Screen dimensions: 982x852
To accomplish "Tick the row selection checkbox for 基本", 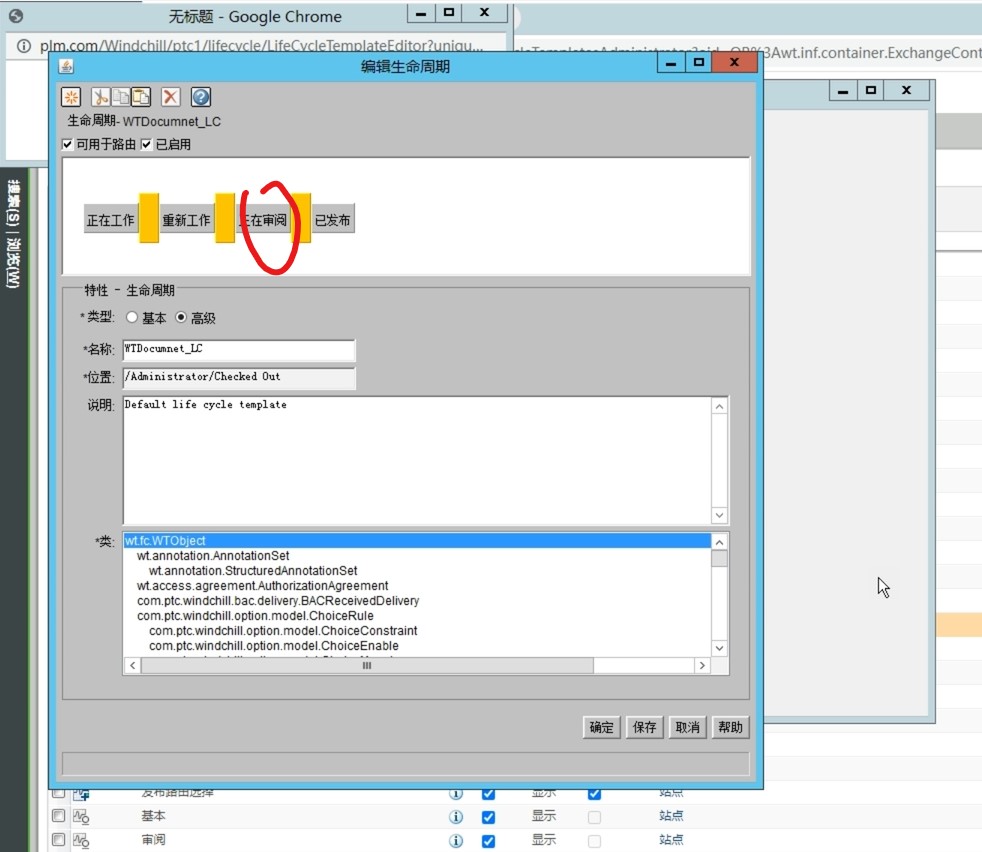I will [58, 816].
